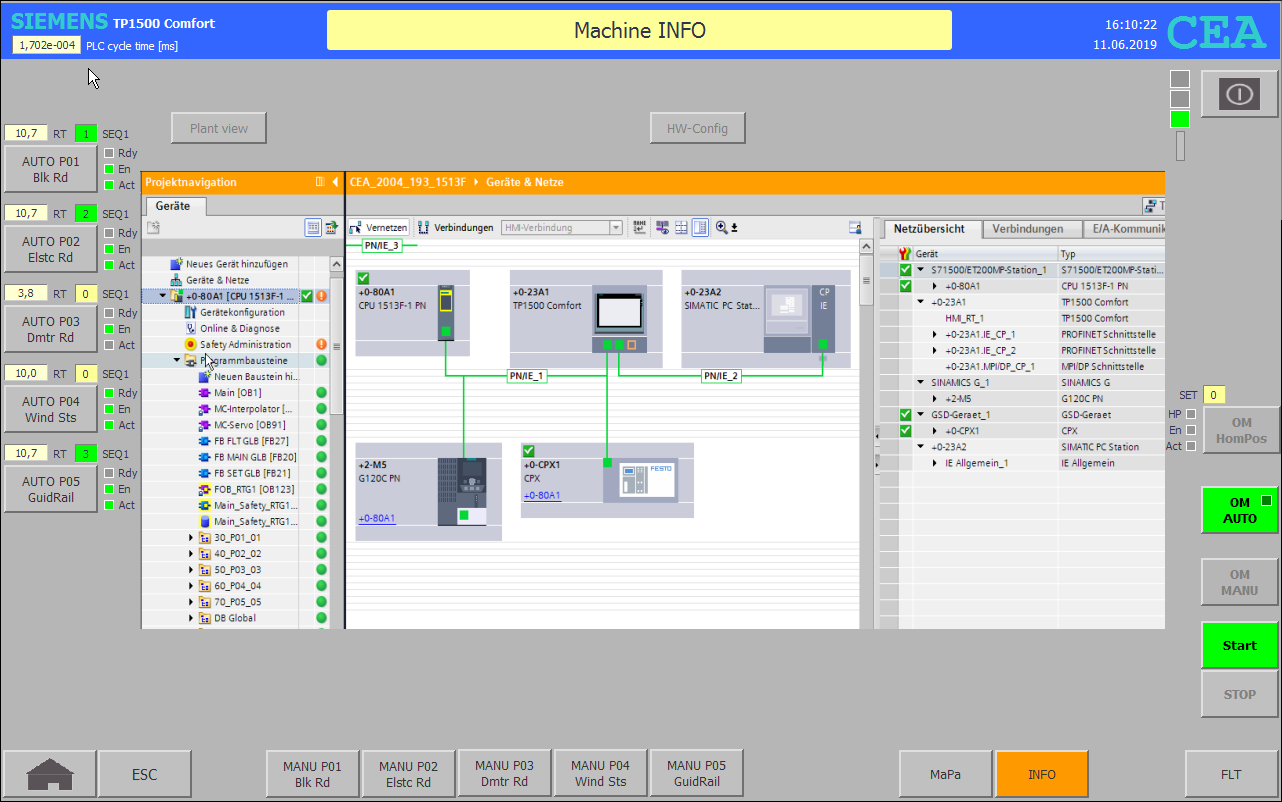Click +0-80A1 link under +2-M5 device

tap(377, 518)
